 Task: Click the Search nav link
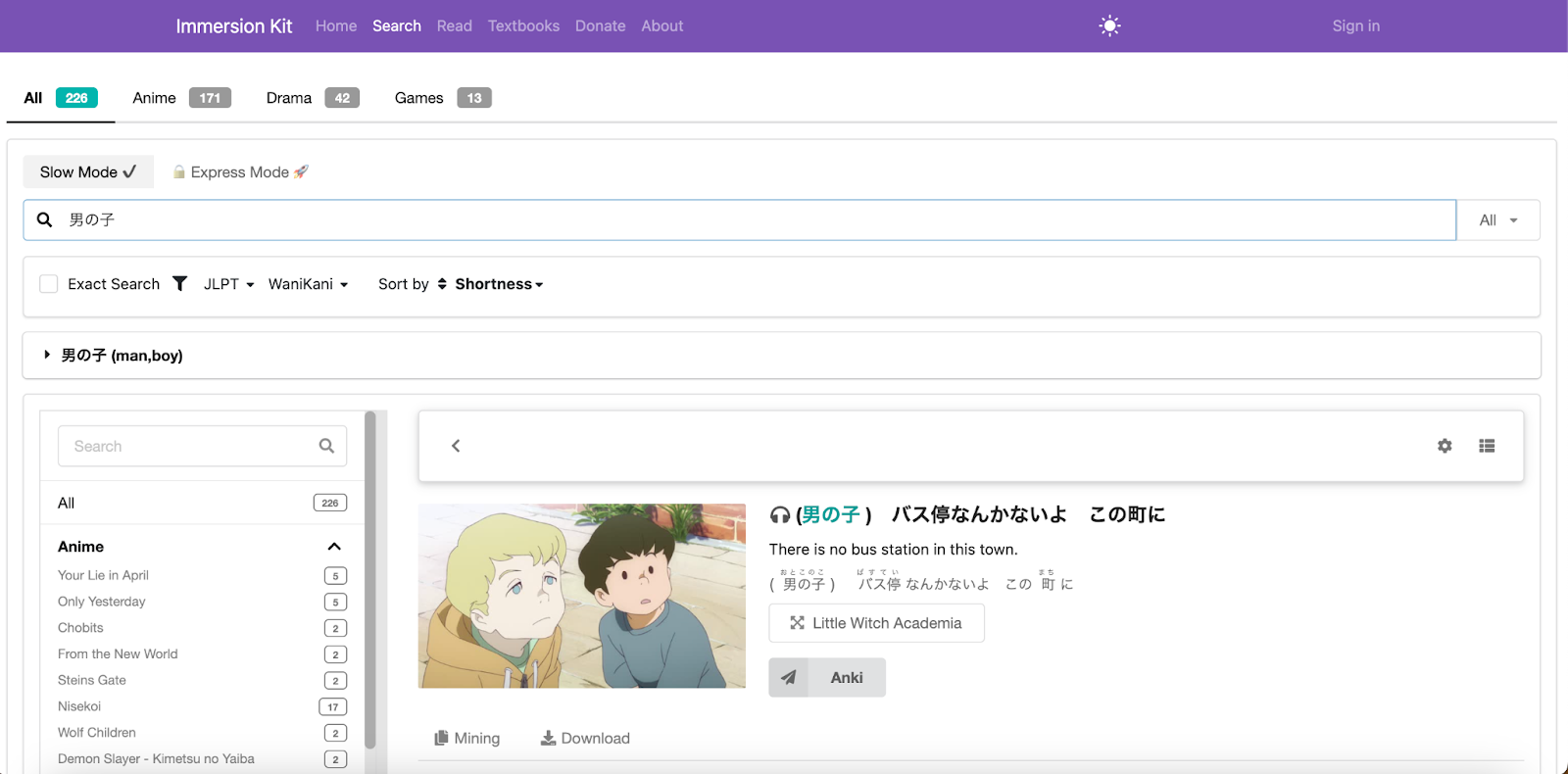click(x=397, y=26)
